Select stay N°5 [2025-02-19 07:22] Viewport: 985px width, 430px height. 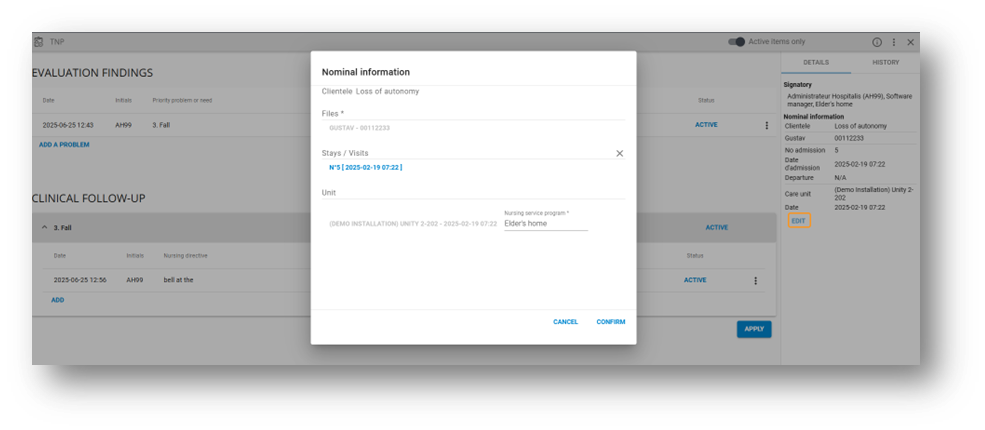pos(365,167)
